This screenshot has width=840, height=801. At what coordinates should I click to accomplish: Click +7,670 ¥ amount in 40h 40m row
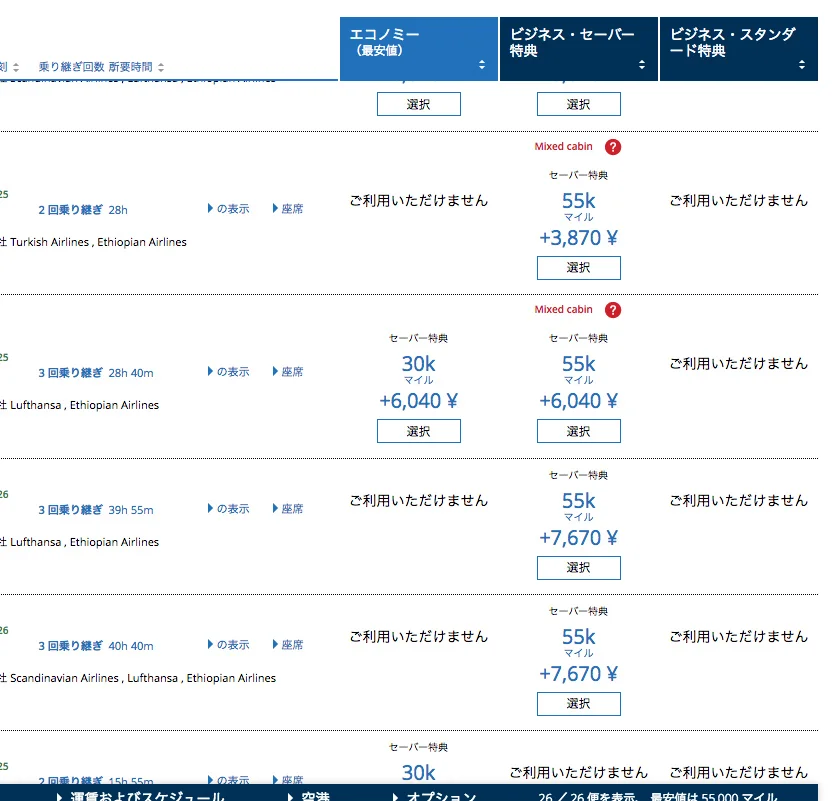click(x=579, y=673)
